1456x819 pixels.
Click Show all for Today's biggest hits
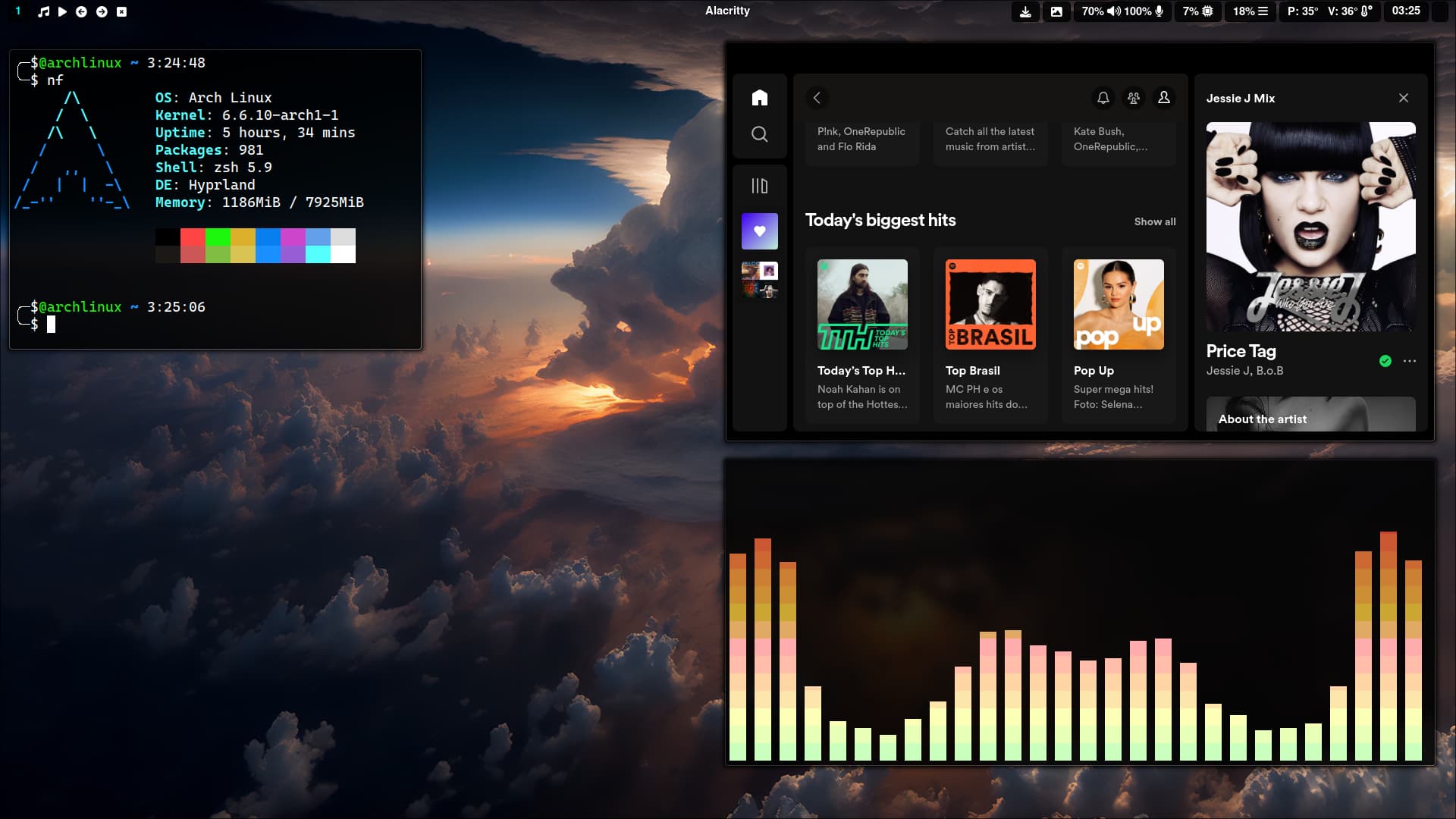(1154, 221)
